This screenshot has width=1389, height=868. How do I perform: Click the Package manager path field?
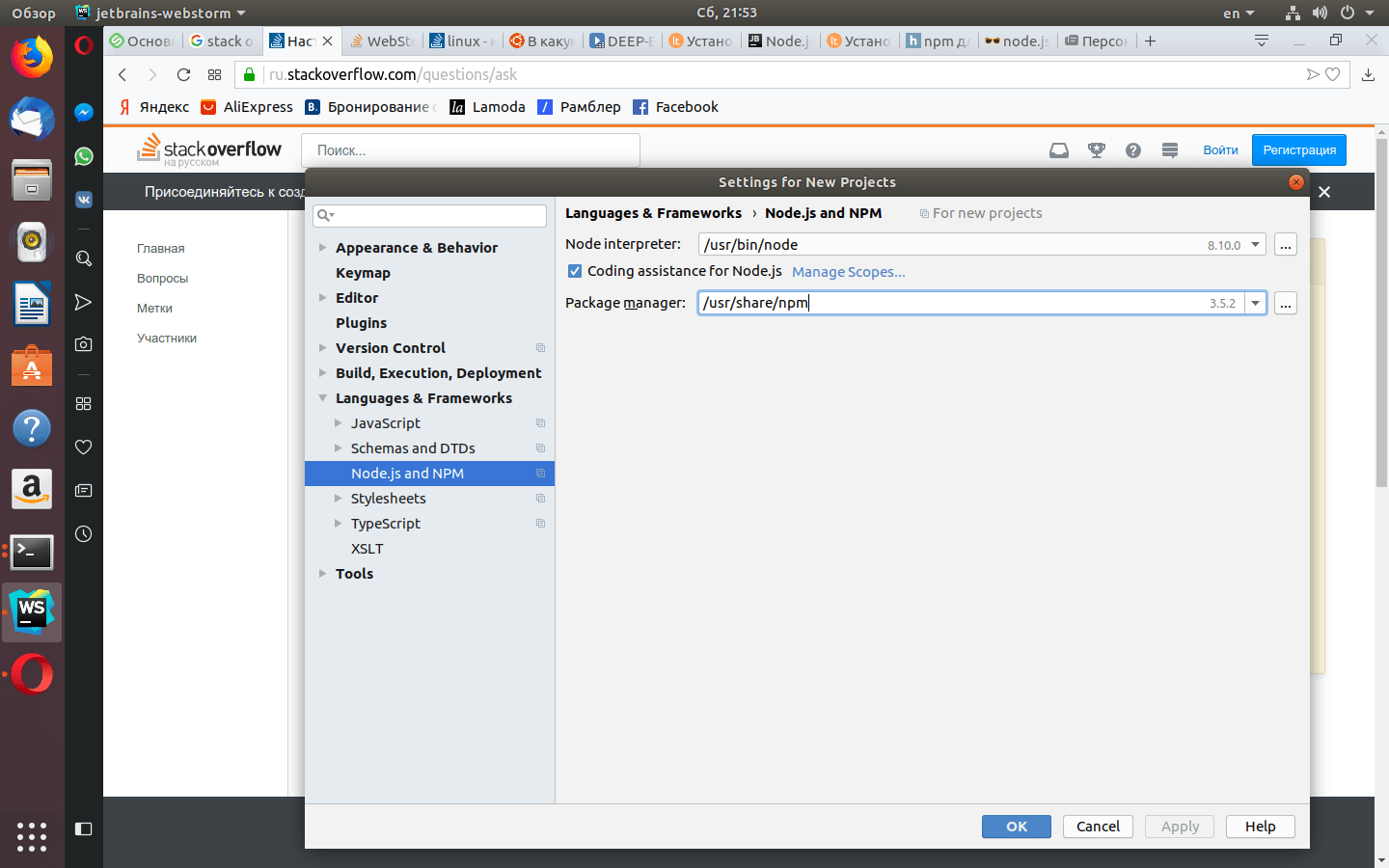click(x=970, y=303)
